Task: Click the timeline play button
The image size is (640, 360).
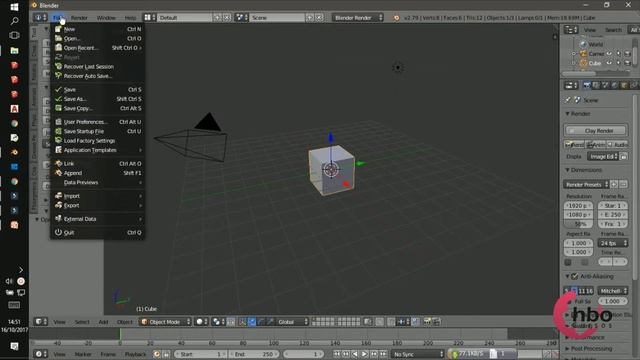Action: tap(364, 354)
